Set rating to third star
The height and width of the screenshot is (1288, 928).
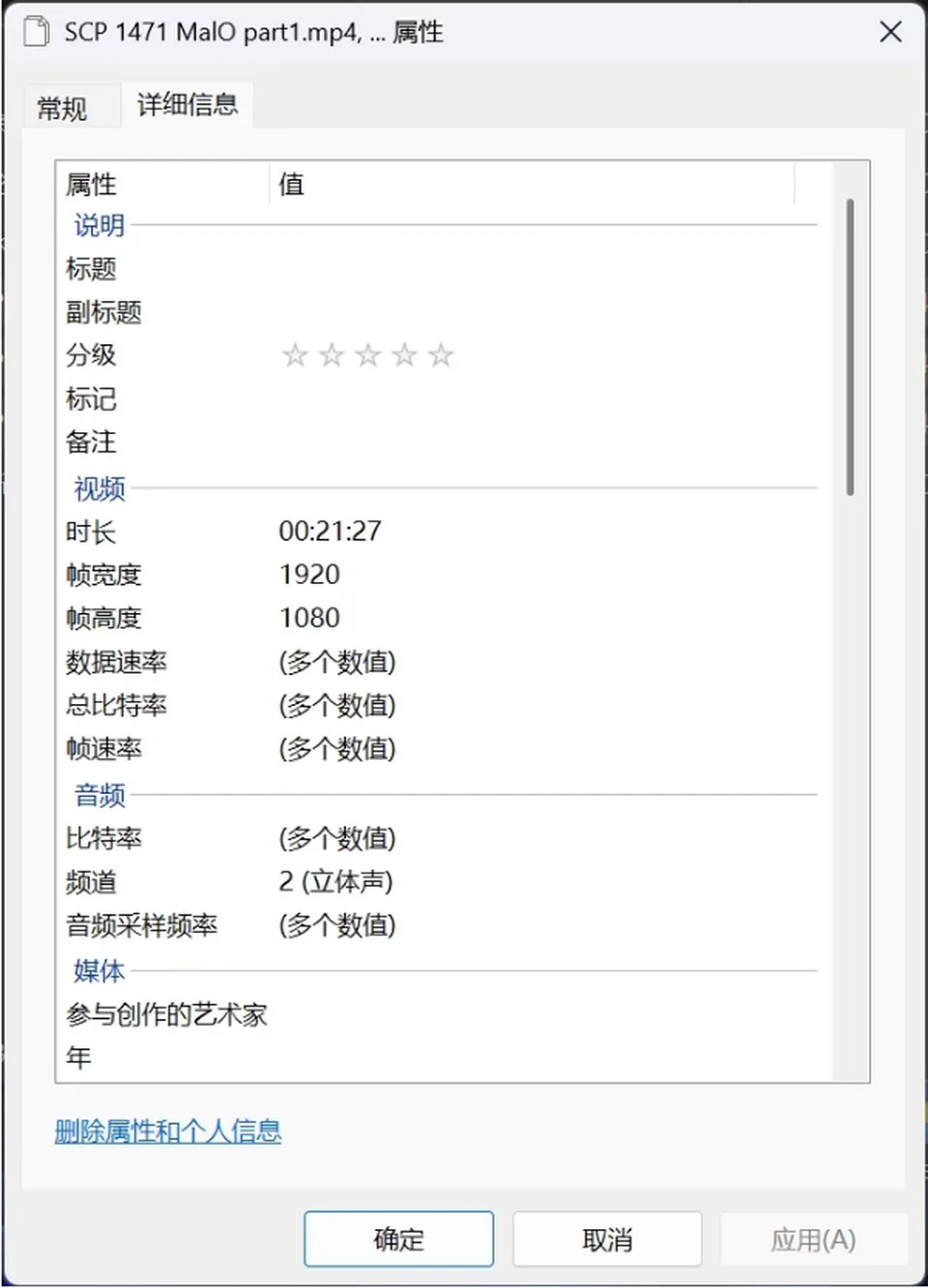(x=368, y=356)
